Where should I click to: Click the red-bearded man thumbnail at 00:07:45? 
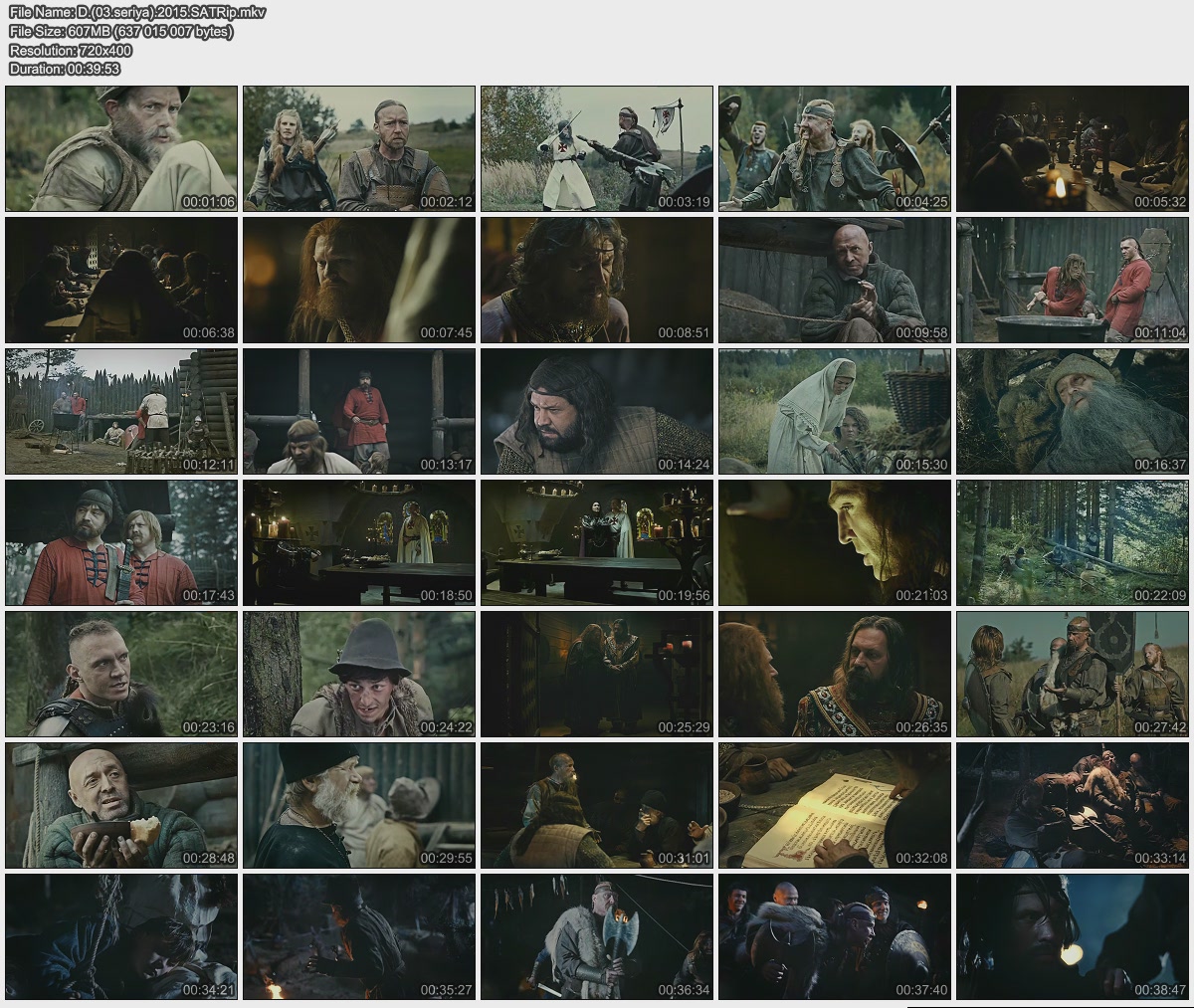click(x=359, y=280)
